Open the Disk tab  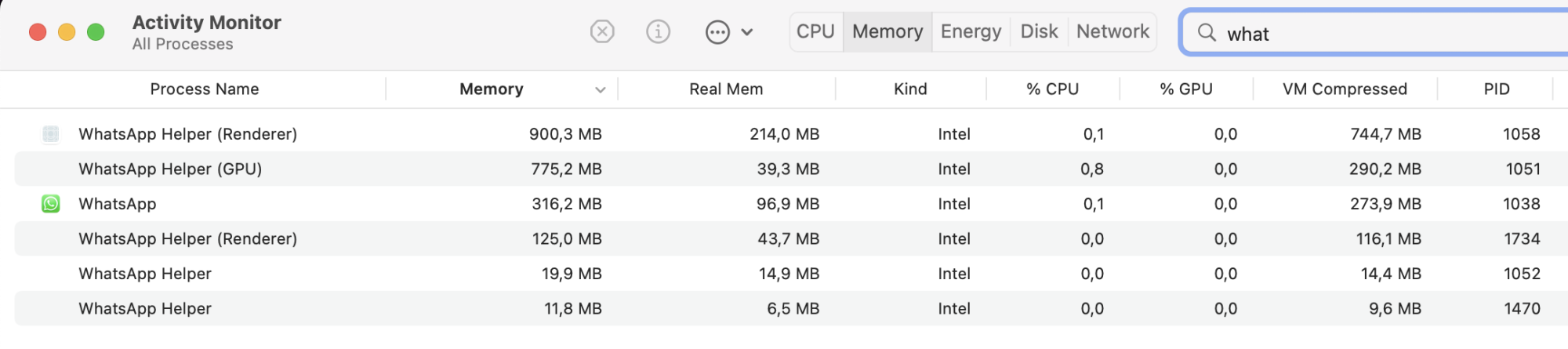(x=1039, y=31)
